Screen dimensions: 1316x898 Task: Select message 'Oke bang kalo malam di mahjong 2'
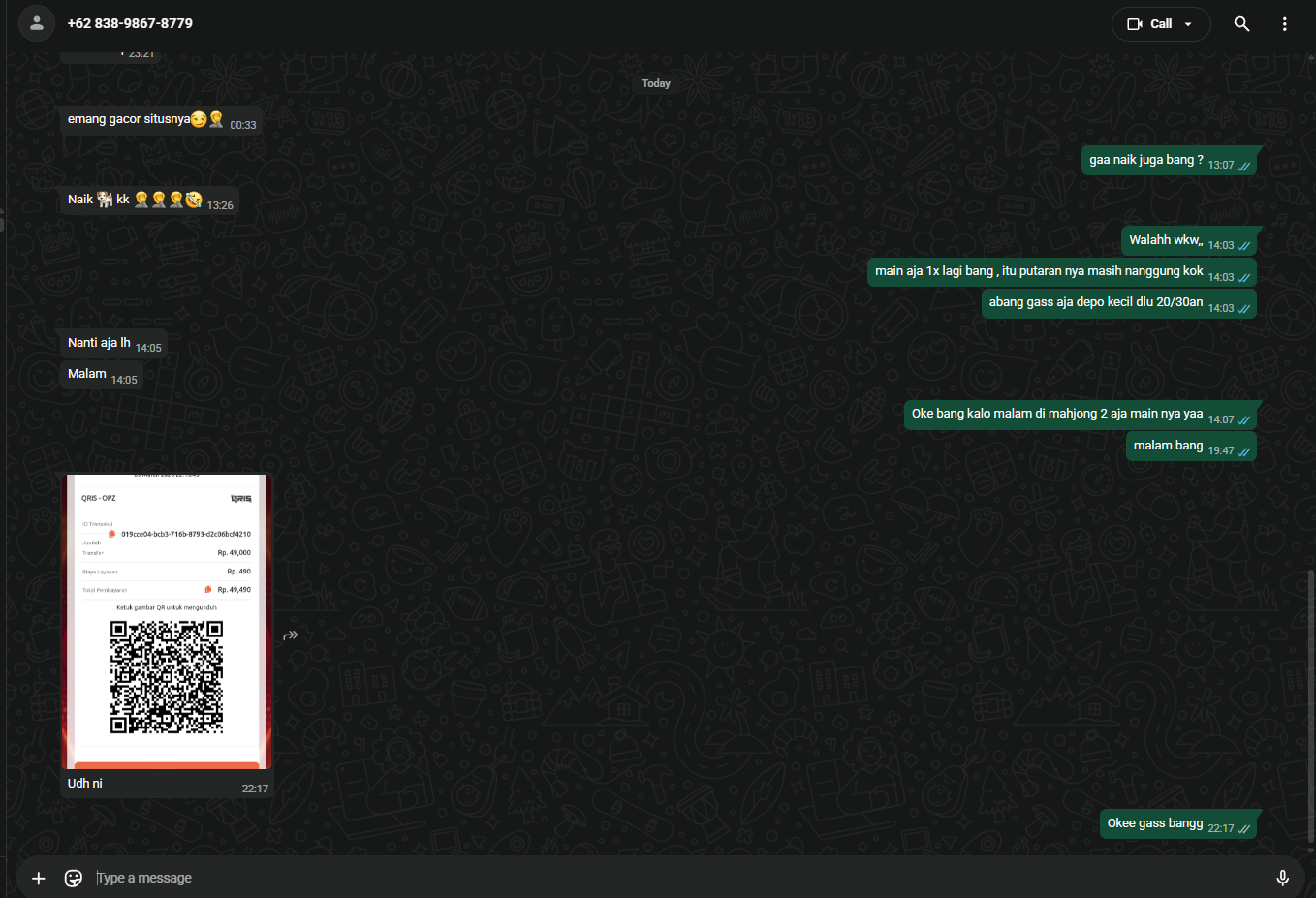[x=1081, y=415]
